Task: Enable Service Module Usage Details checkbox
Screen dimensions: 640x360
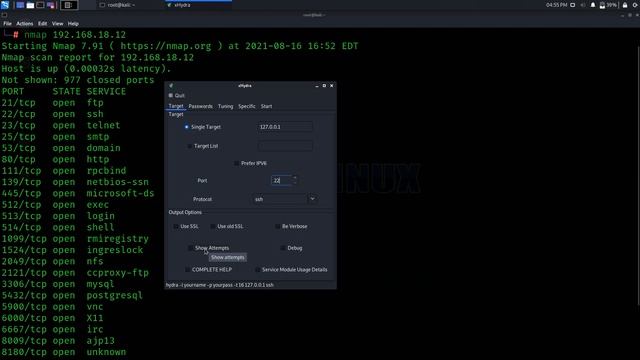Action: 258,269
